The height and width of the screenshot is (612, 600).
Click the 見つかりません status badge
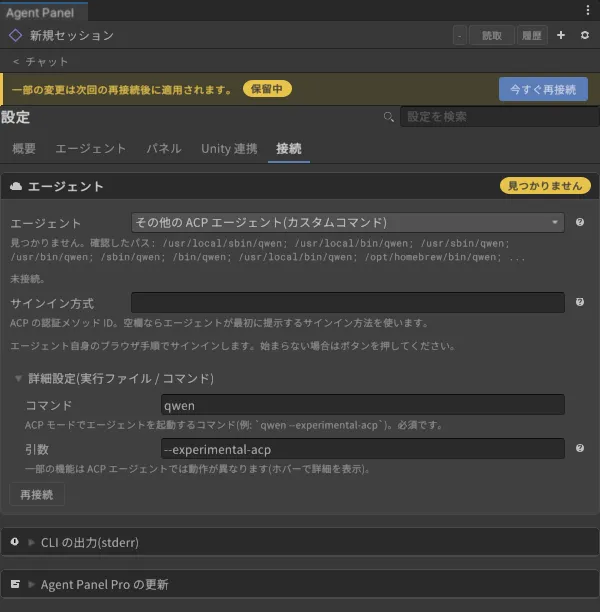tap(545, 186)
